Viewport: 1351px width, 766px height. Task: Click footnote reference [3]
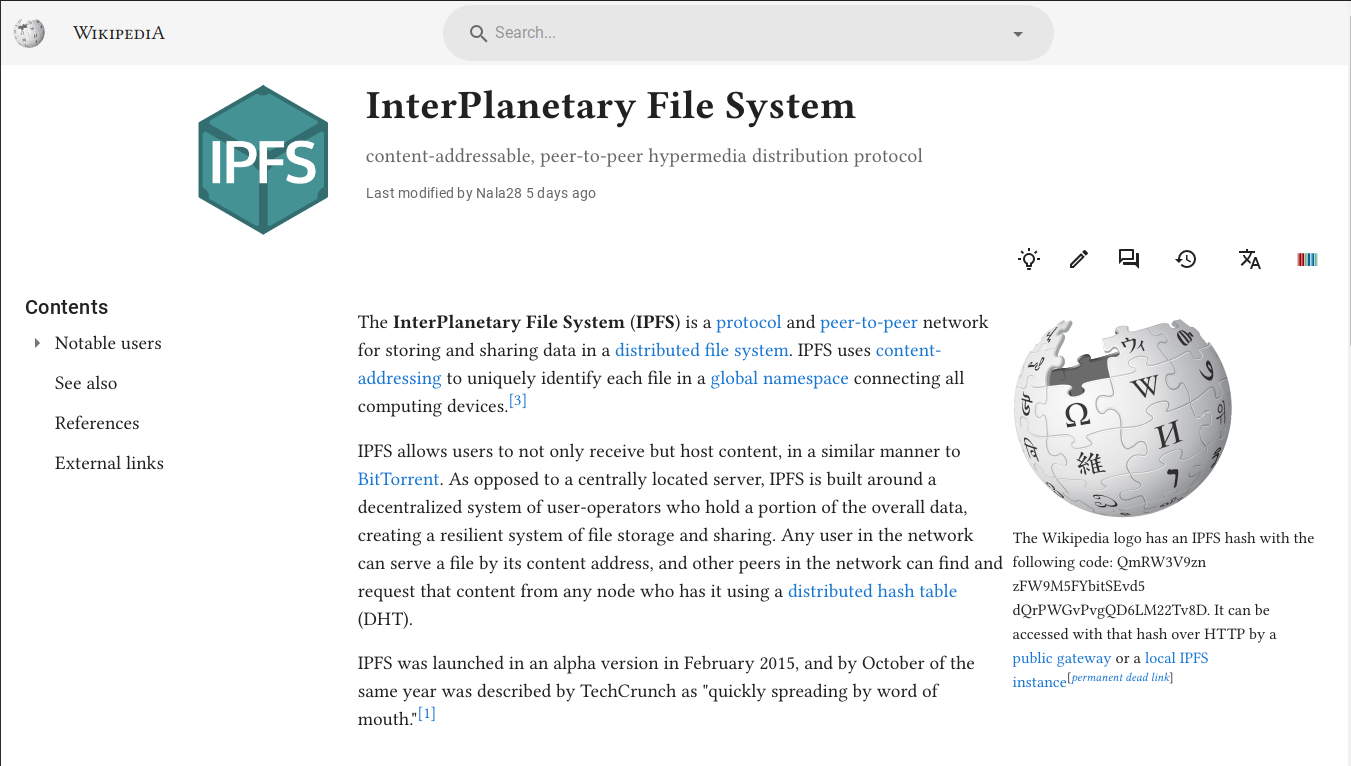tap(517, 401)
